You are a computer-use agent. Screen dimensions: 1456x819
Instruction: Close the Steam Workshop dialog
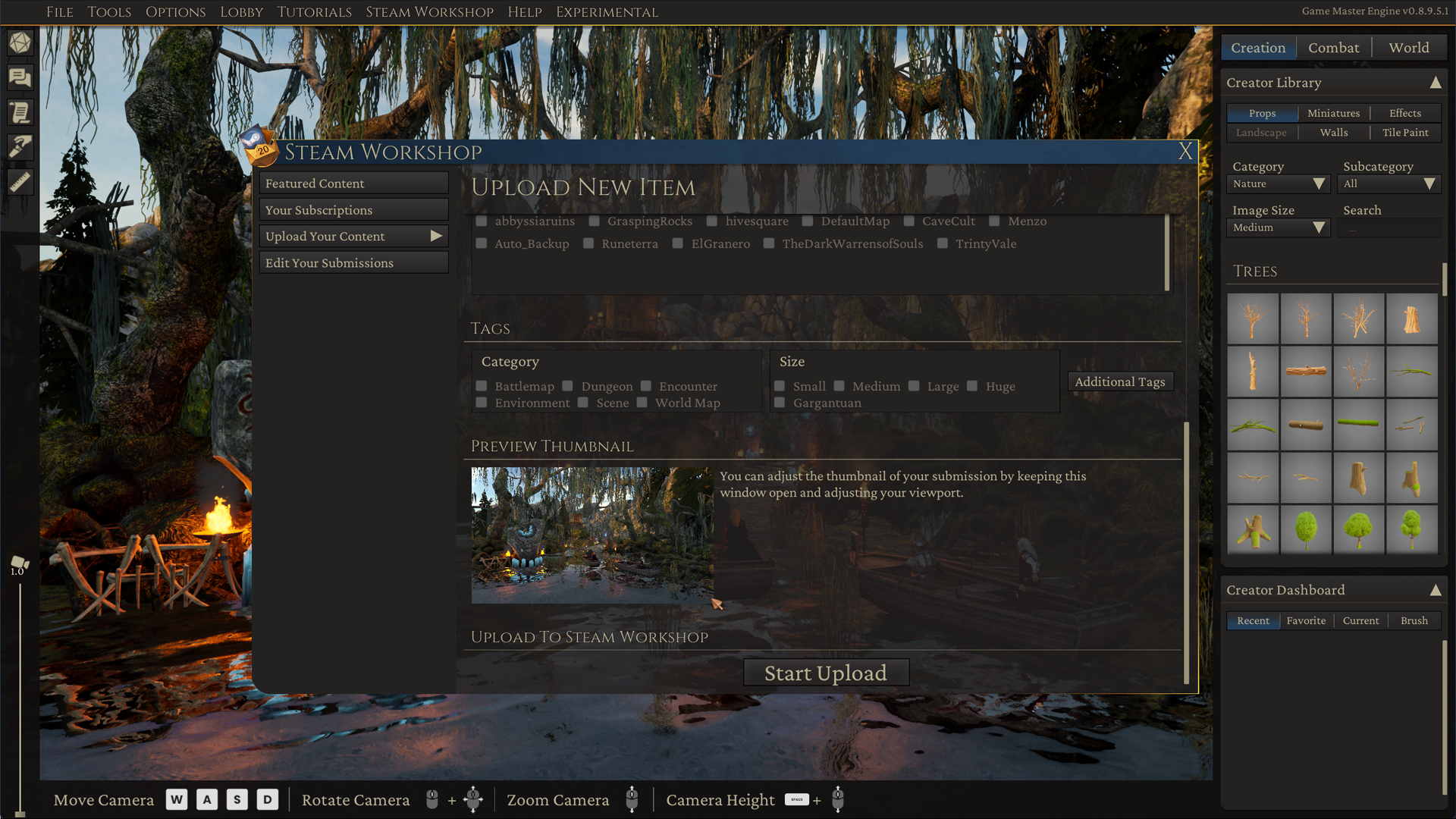(x=1185, y=152)
